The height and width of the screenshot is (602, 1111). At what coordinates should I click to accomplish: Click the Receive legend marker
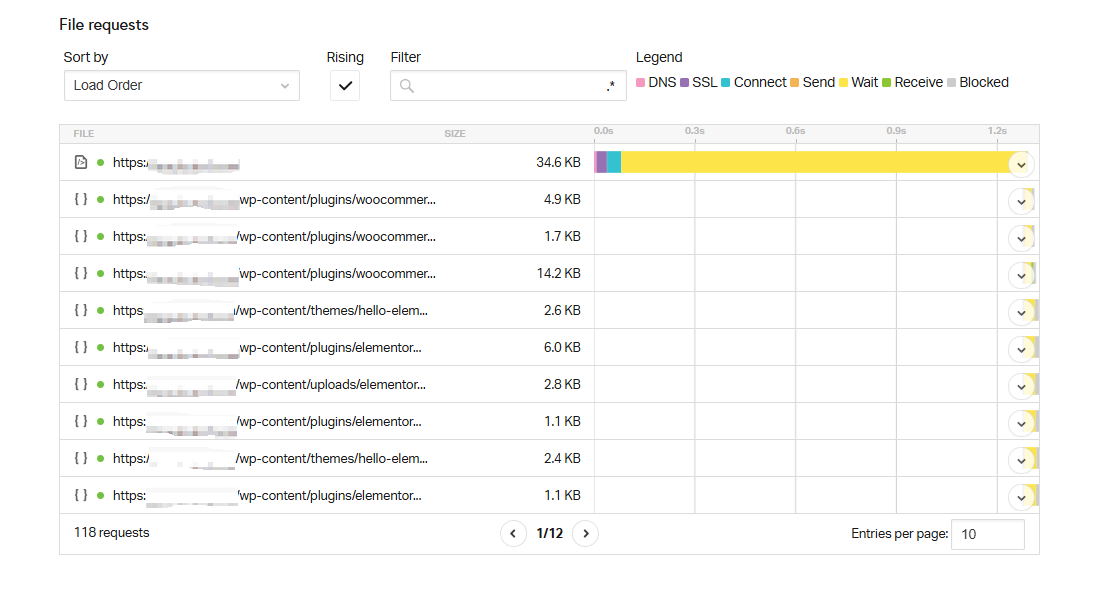point(886,82)
